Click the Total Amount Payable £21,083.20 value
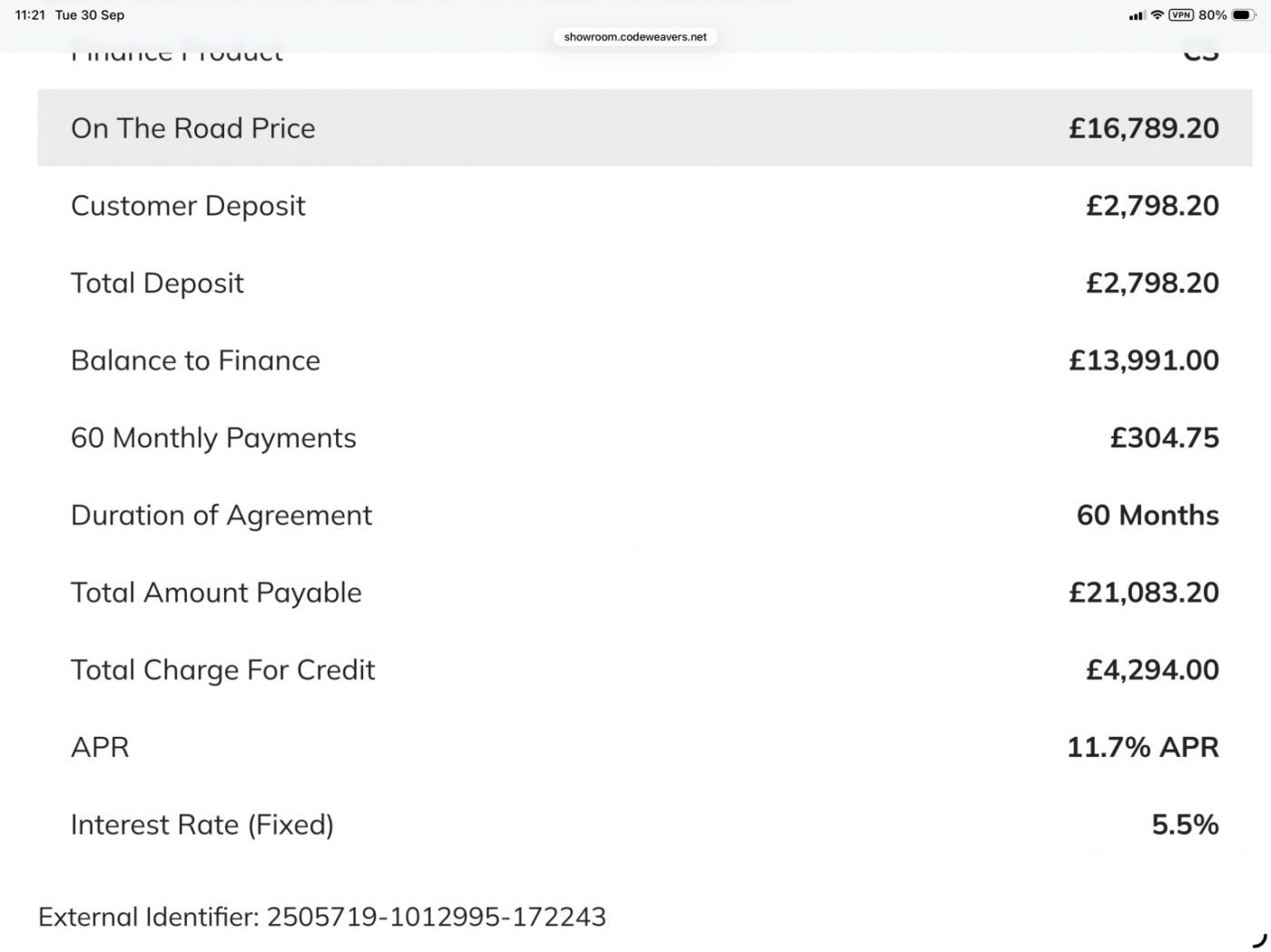 (x=1143, y=593)
